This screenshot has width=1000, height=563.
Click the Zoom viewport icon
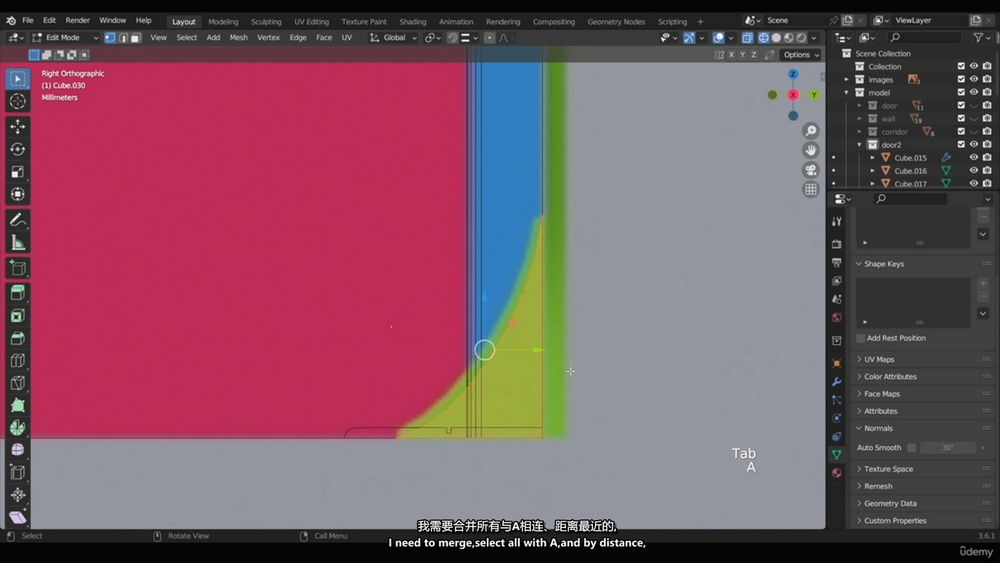(811, 131)
